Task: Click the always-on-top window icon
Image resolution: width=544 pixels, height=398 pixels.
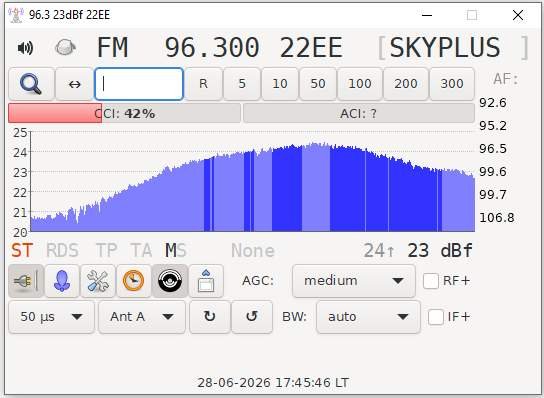Action: coord(206,281)
